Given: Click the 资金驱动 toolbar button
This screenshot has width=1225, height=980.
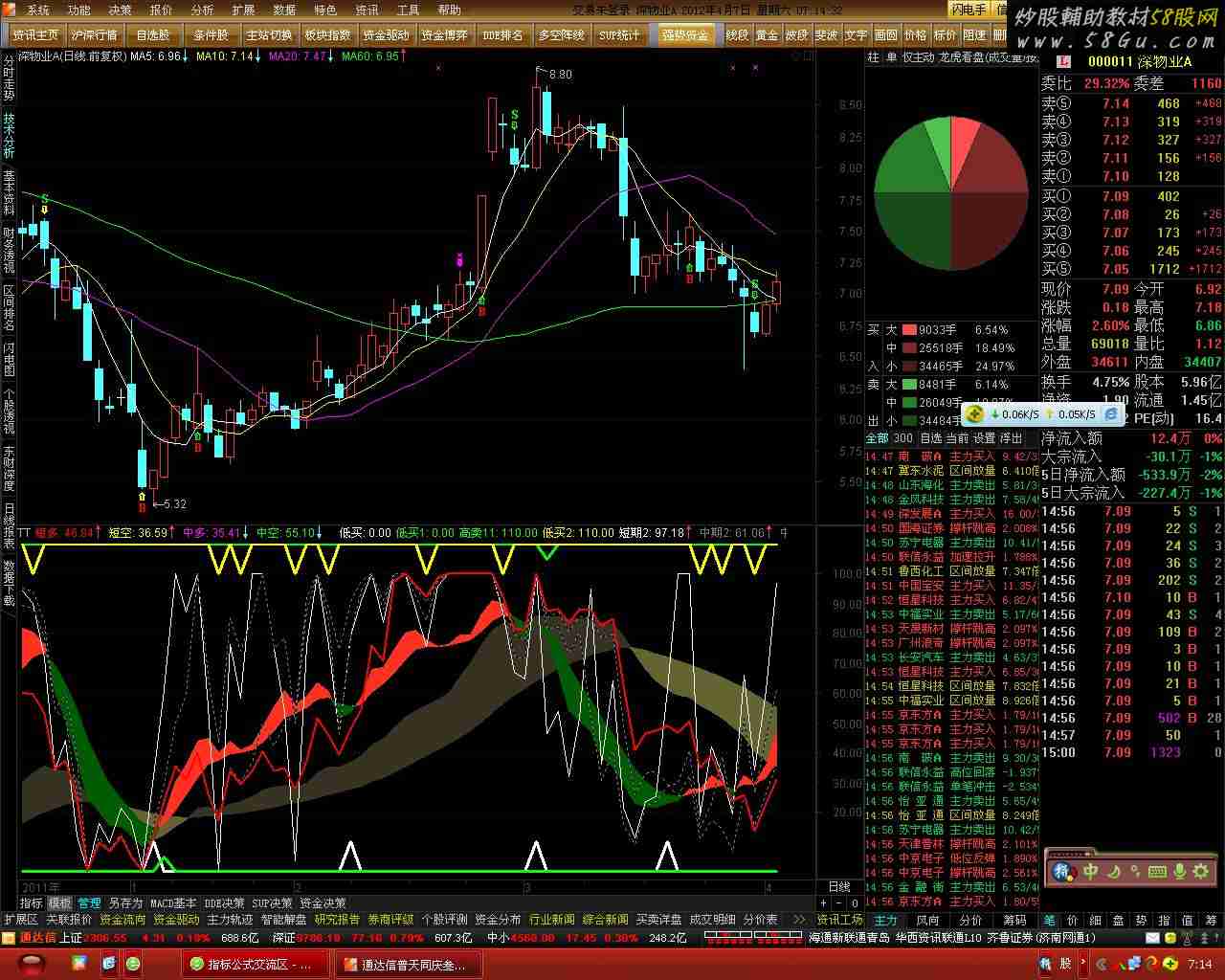Looking at the screenshot, I should pyautogui.click(x=386, y=35).
